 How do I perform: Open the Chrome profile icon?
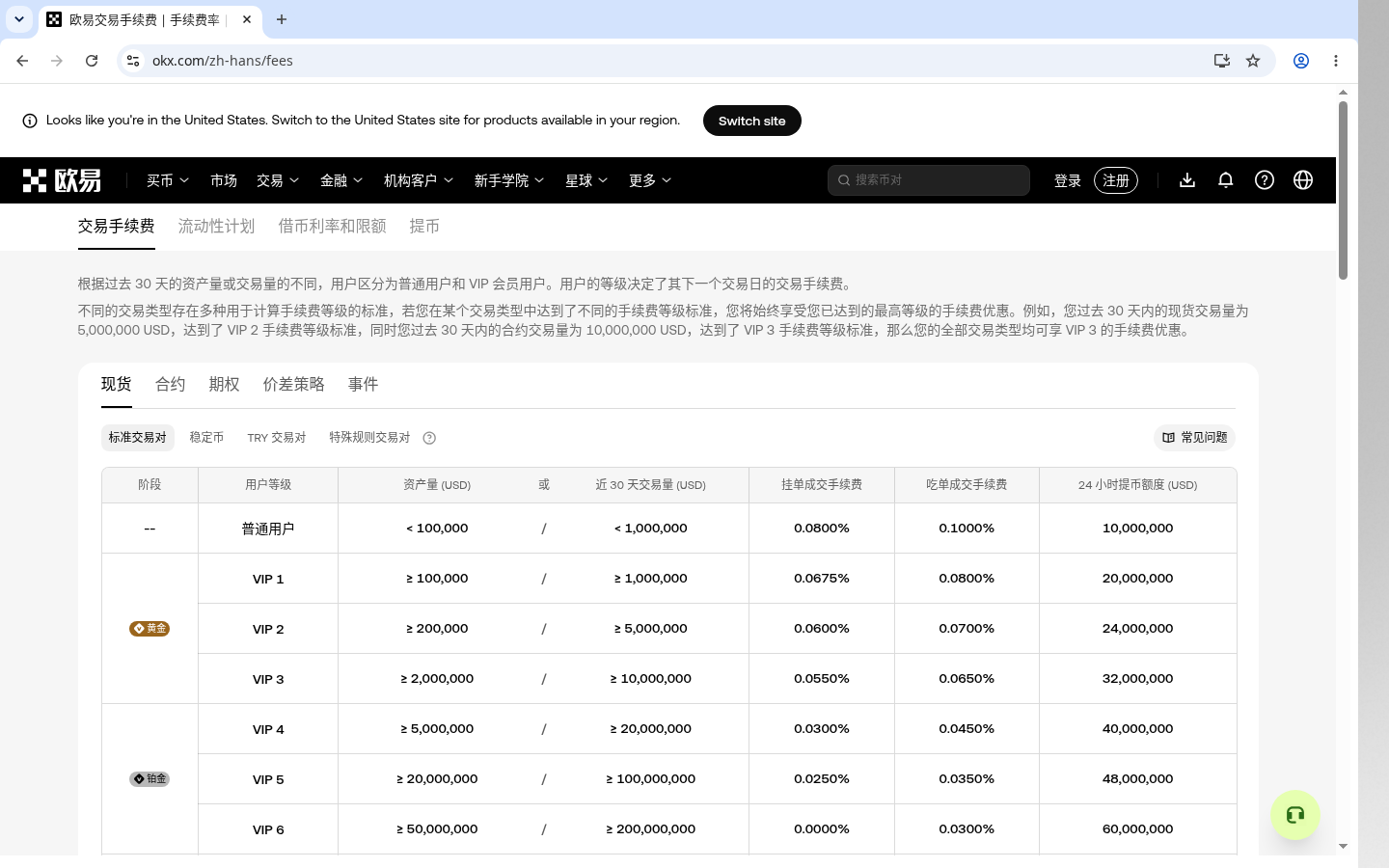1301,61
